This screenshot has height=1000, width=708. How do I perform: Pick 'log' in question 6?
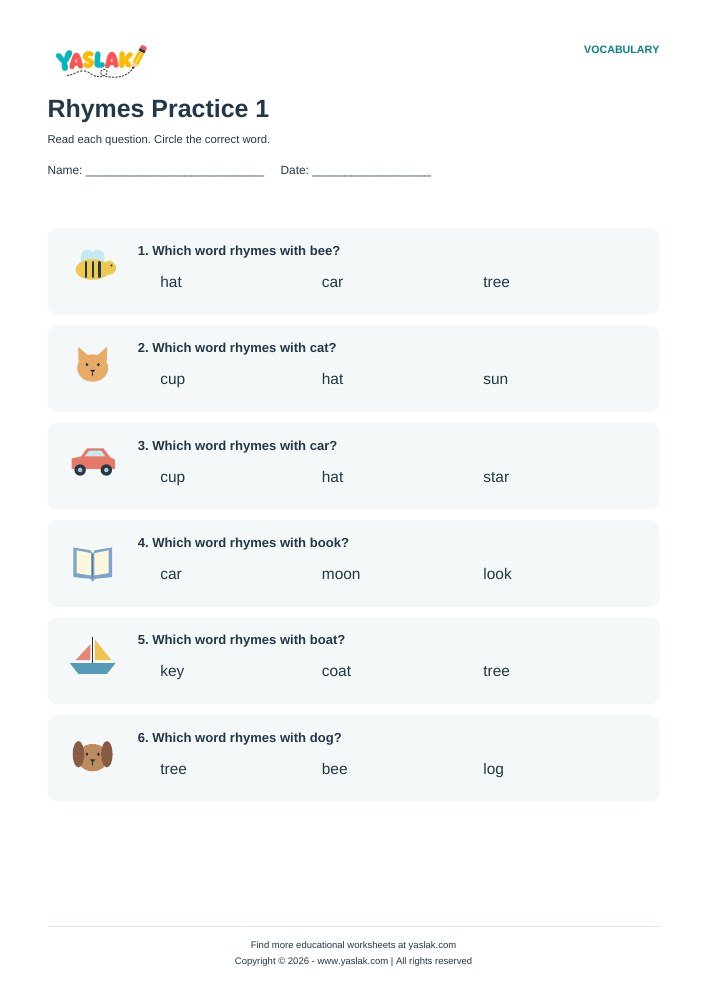[x=493, y=769]
